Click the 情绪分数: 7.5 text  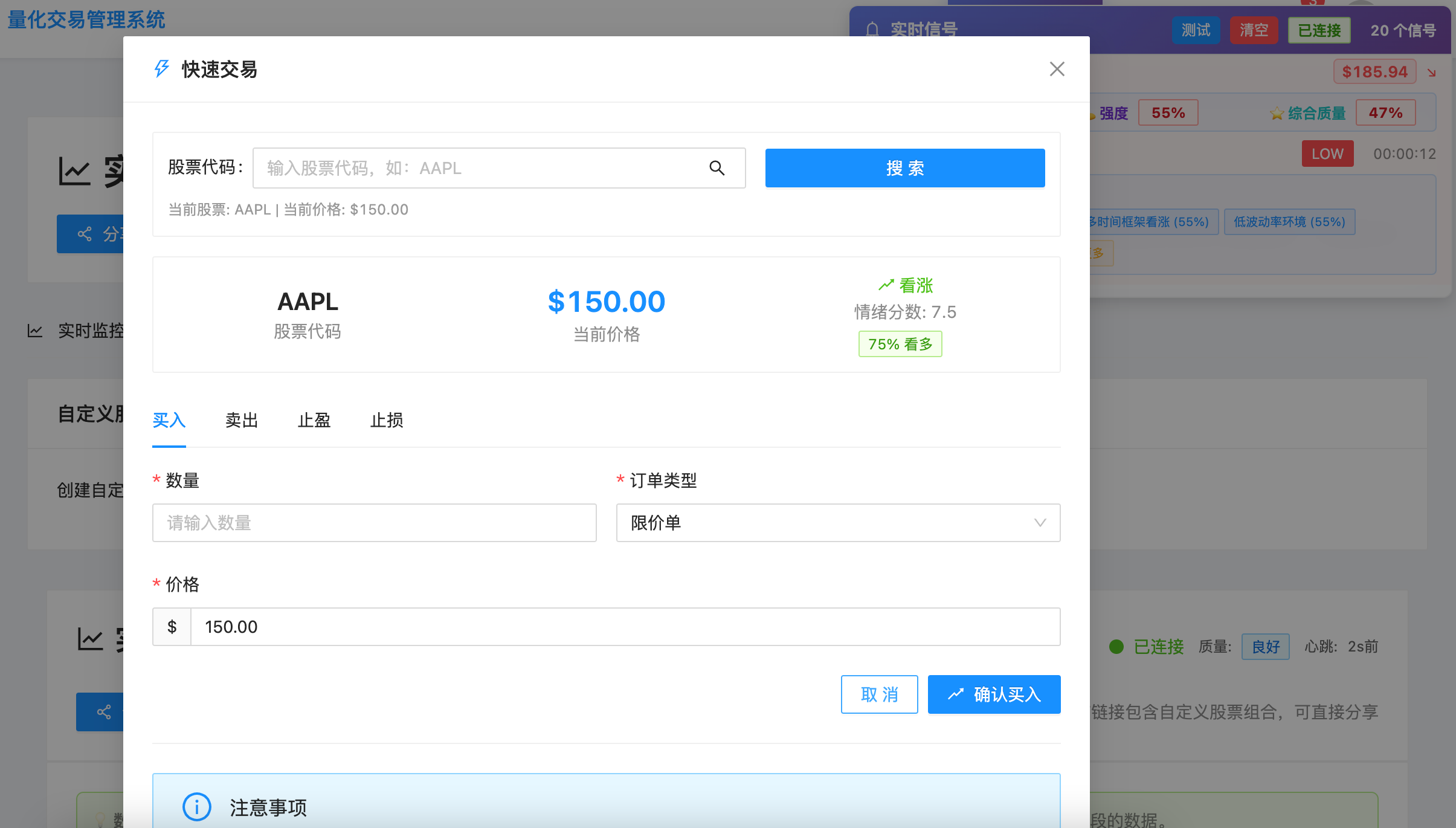pyautogui.click(x=904, y=312)
